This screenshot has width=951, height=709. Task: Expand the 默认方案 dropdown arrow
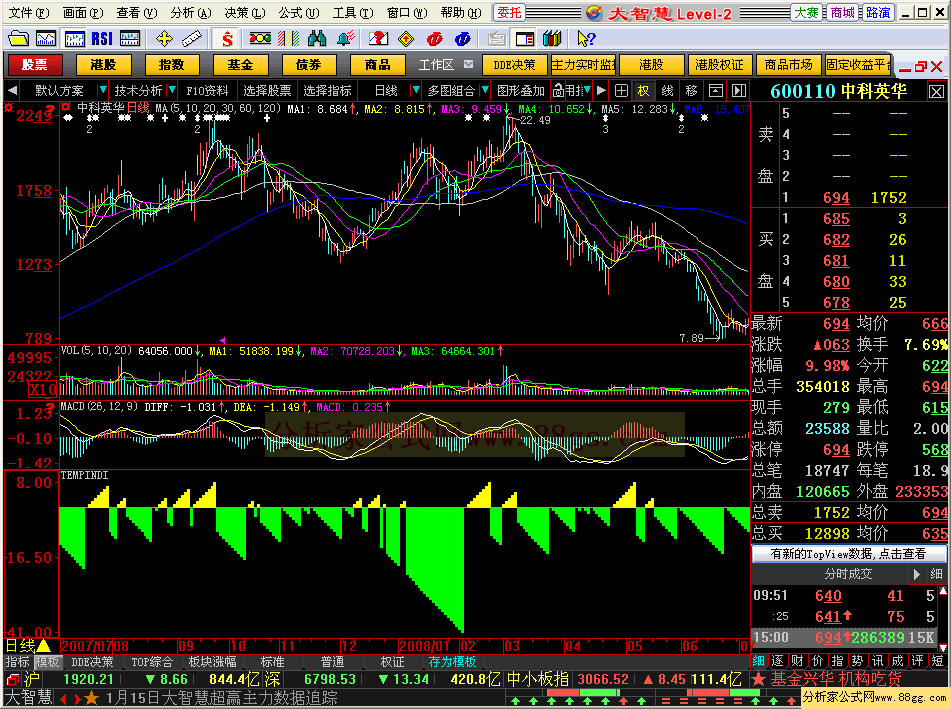pos(102,90)
